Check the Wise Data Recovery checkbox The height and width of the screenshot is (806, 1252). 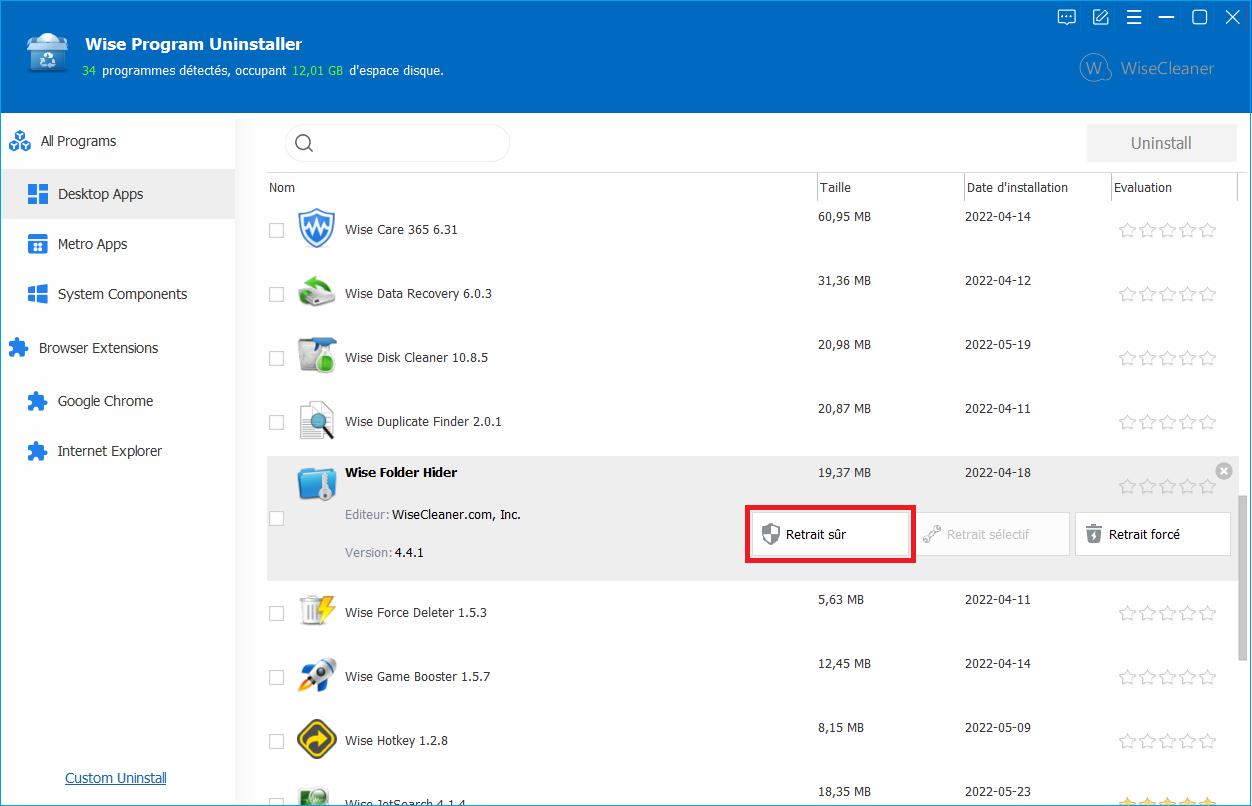coord(277,294)
